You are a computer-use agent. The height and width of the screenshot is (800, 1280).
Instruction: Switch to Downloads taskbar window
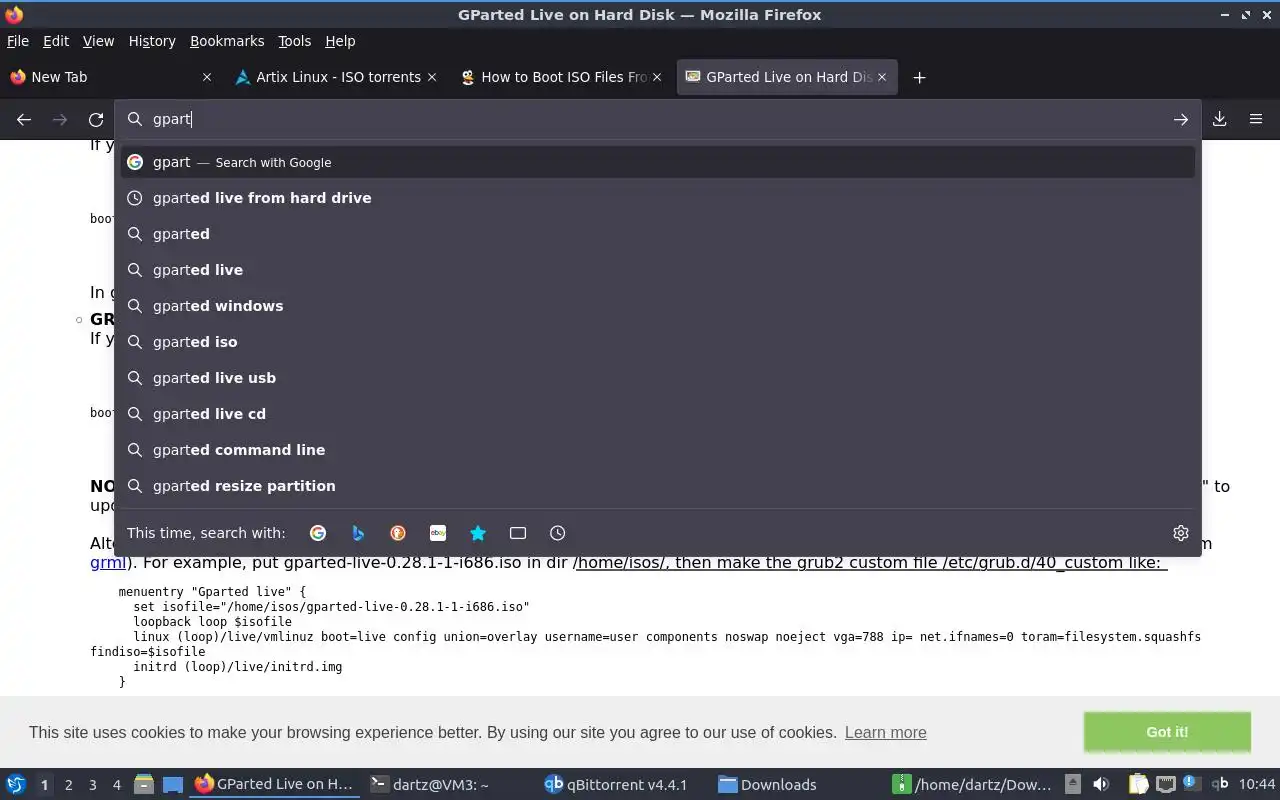[798, 785]
